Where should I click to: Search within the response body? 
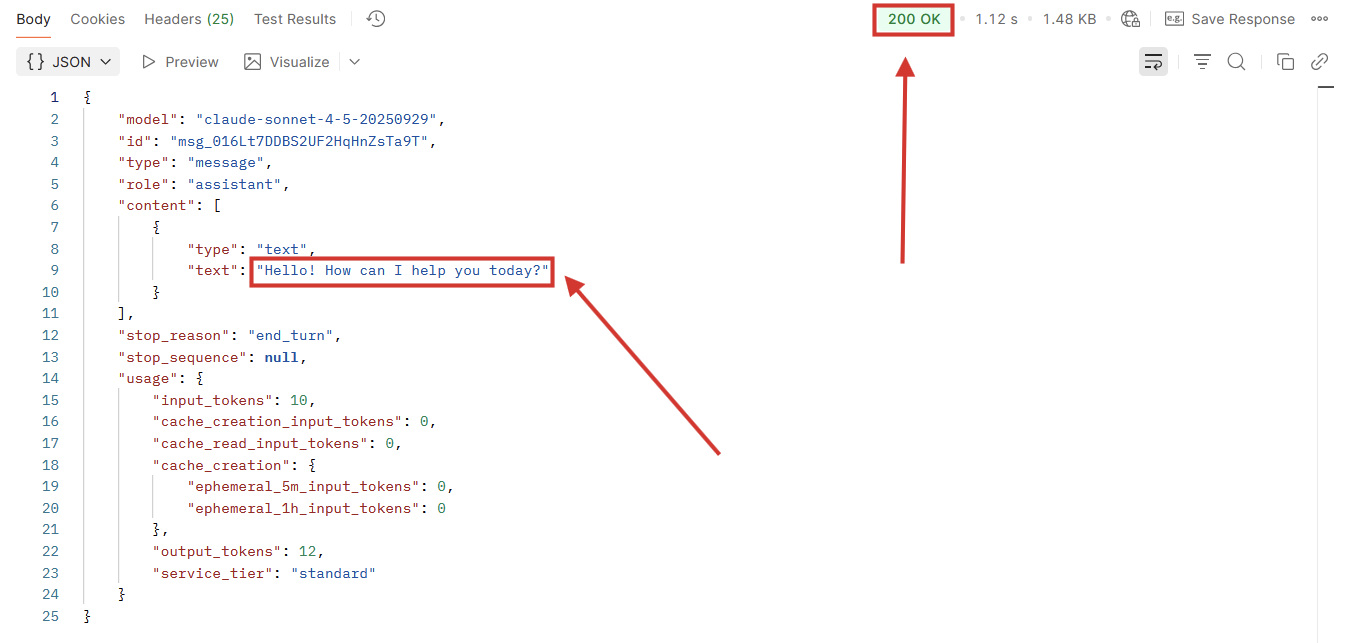(x=1236, y=61)
